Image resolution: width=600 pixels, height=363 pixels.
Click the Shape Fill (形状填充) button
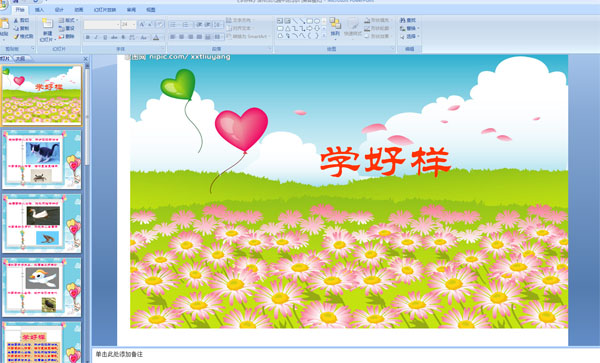click(377, 20)
